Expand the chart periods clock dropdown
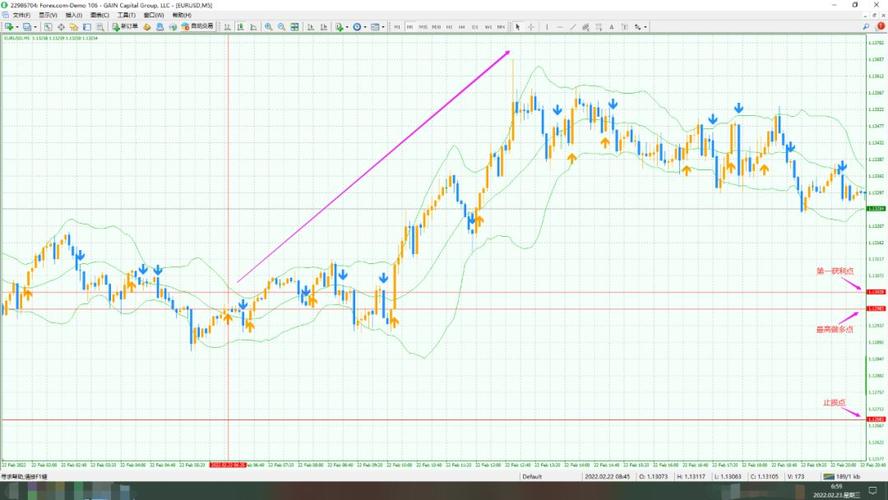The height and width of the screenshot is (500, 888). click(x=366, y=27)
